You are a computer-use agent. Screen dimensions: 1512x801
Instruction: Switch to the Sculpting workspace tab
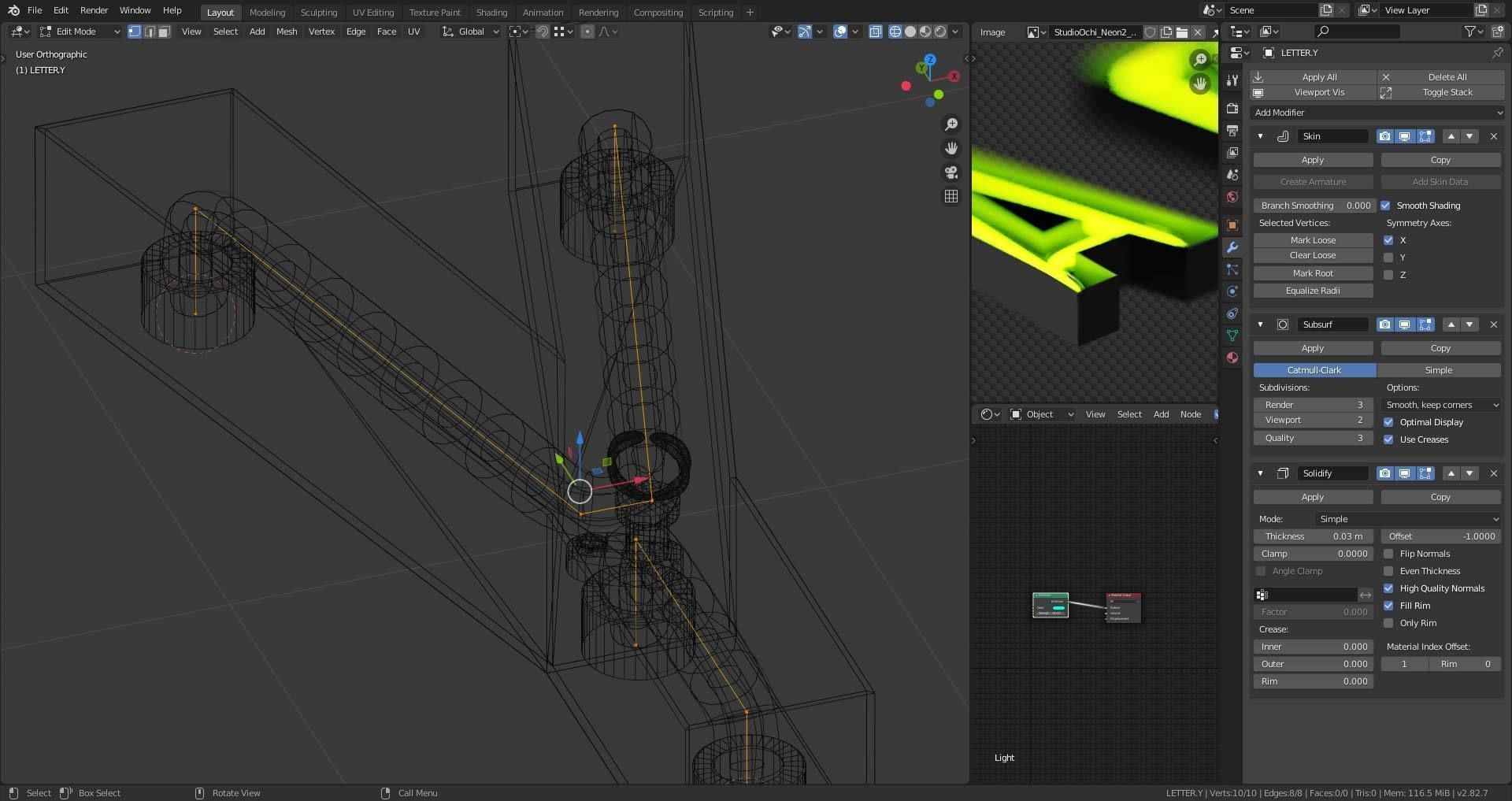point(318,13)
